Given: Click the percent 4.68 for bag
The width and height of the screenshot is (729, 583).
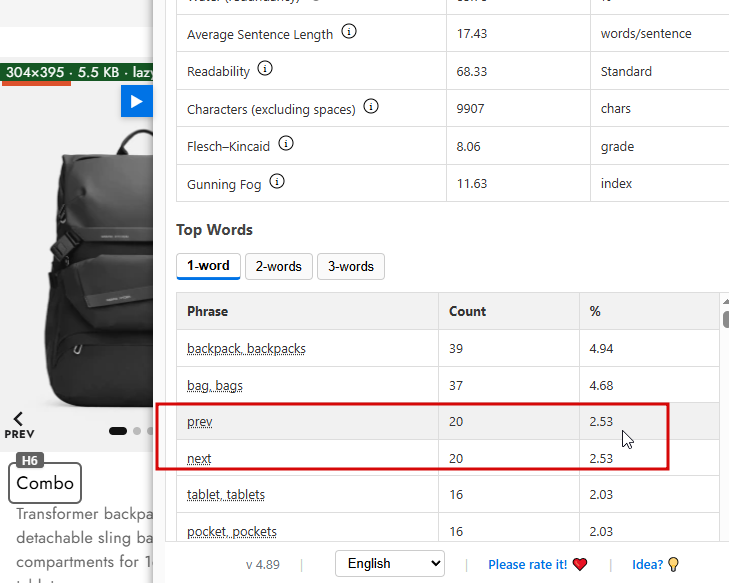Looking at the screenshot, I should [x=601, y=386].
